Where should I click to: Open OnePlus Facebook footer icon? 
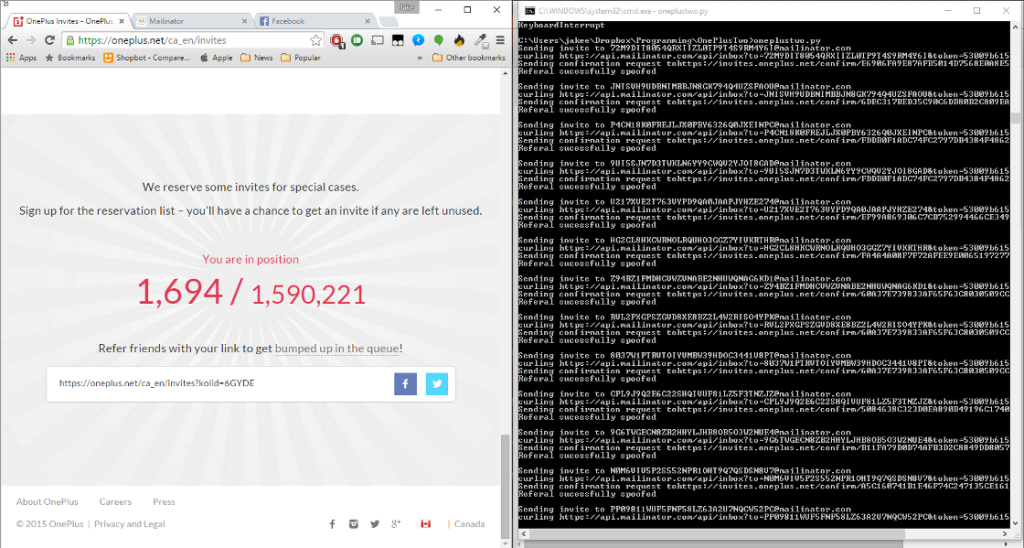(332, 524)
